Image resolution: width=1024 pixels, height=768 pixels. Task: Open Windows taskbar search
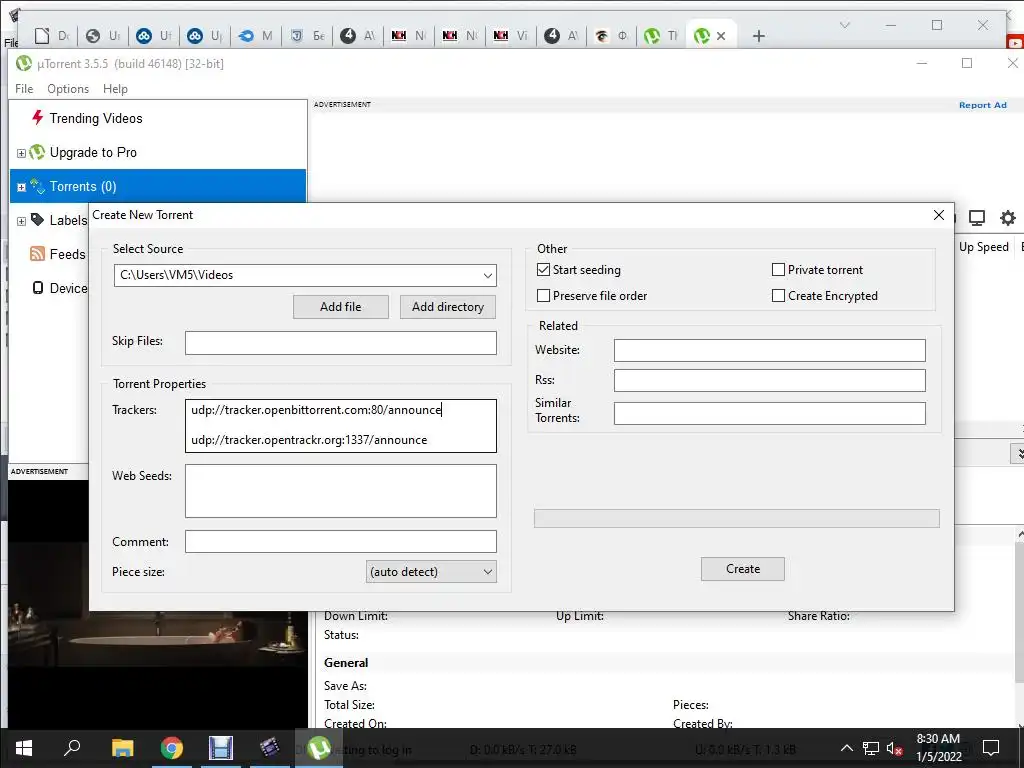coord(72,748)
